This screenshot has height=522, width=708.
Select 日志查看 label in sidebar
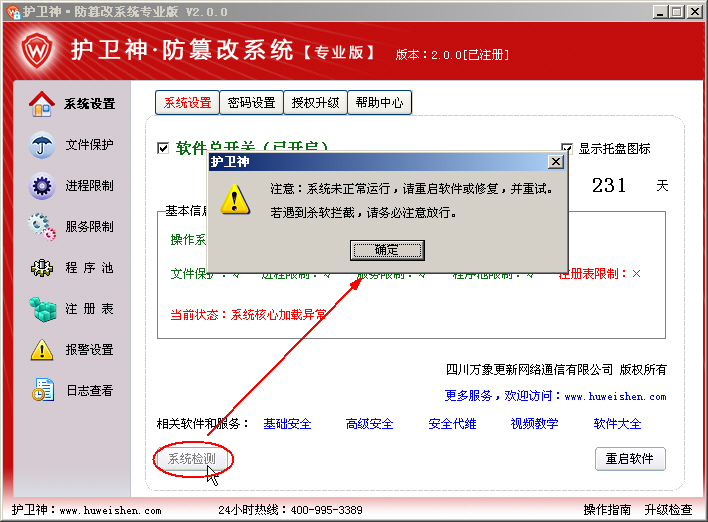[89, 391]
